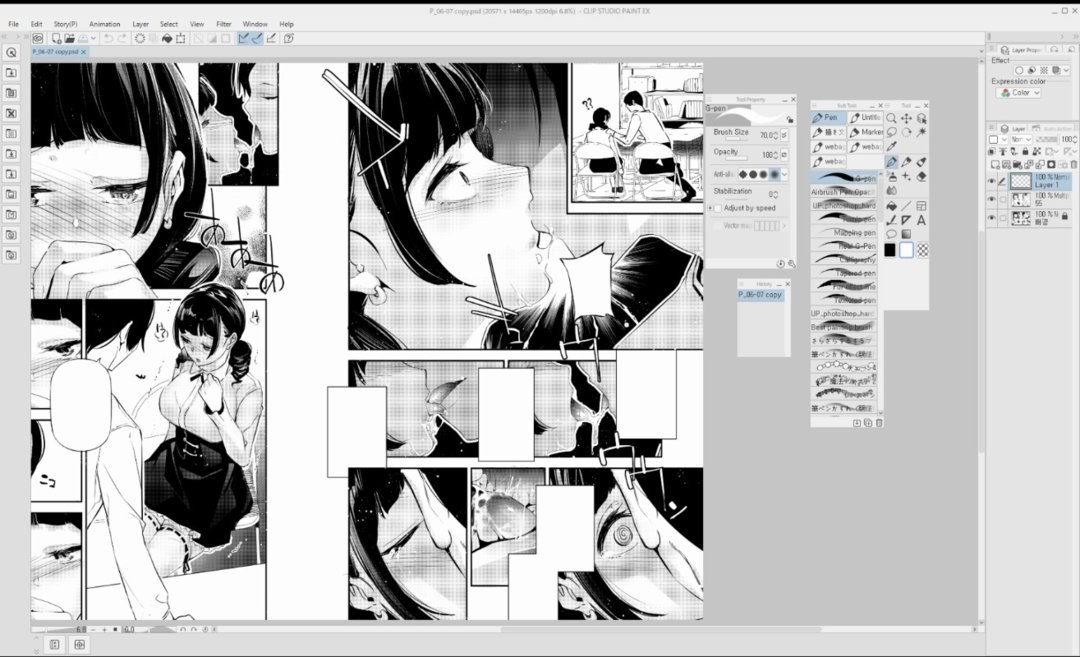The width and height of the screenshot is (1080, 657).
Task: Select the strongest anti-aliasing option
Action: click(774, 174)
